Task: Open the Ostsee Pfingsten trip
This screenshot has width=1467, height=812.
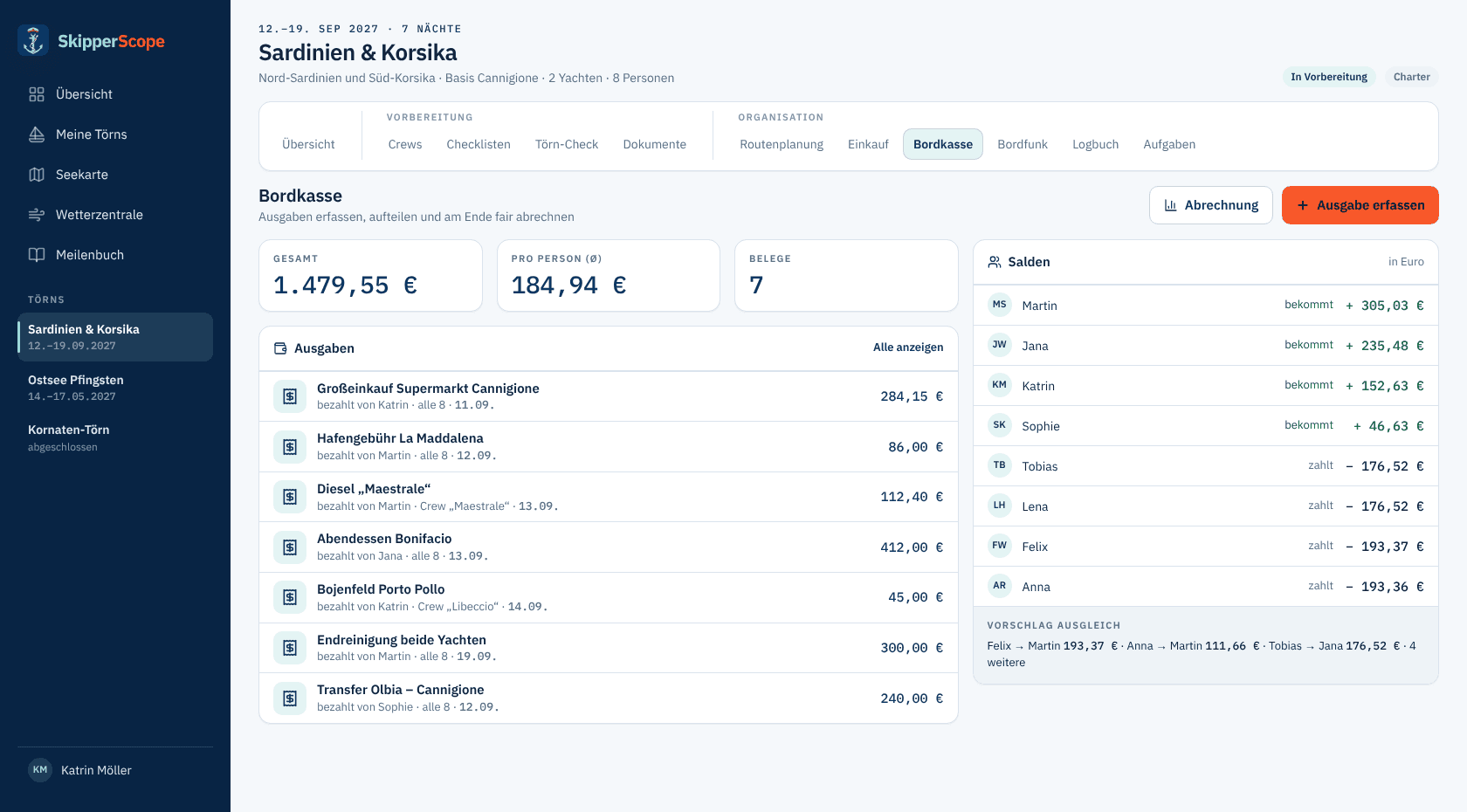Action: (115, 388)
